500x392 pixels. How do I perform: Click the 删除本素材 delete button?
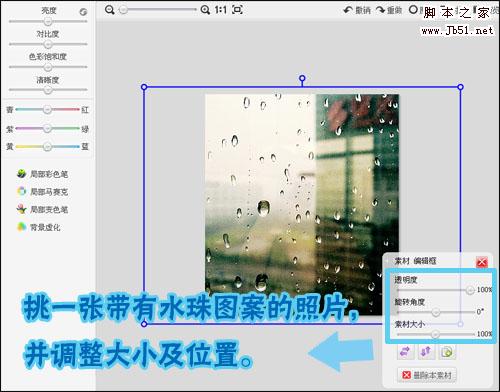point(427,375)
